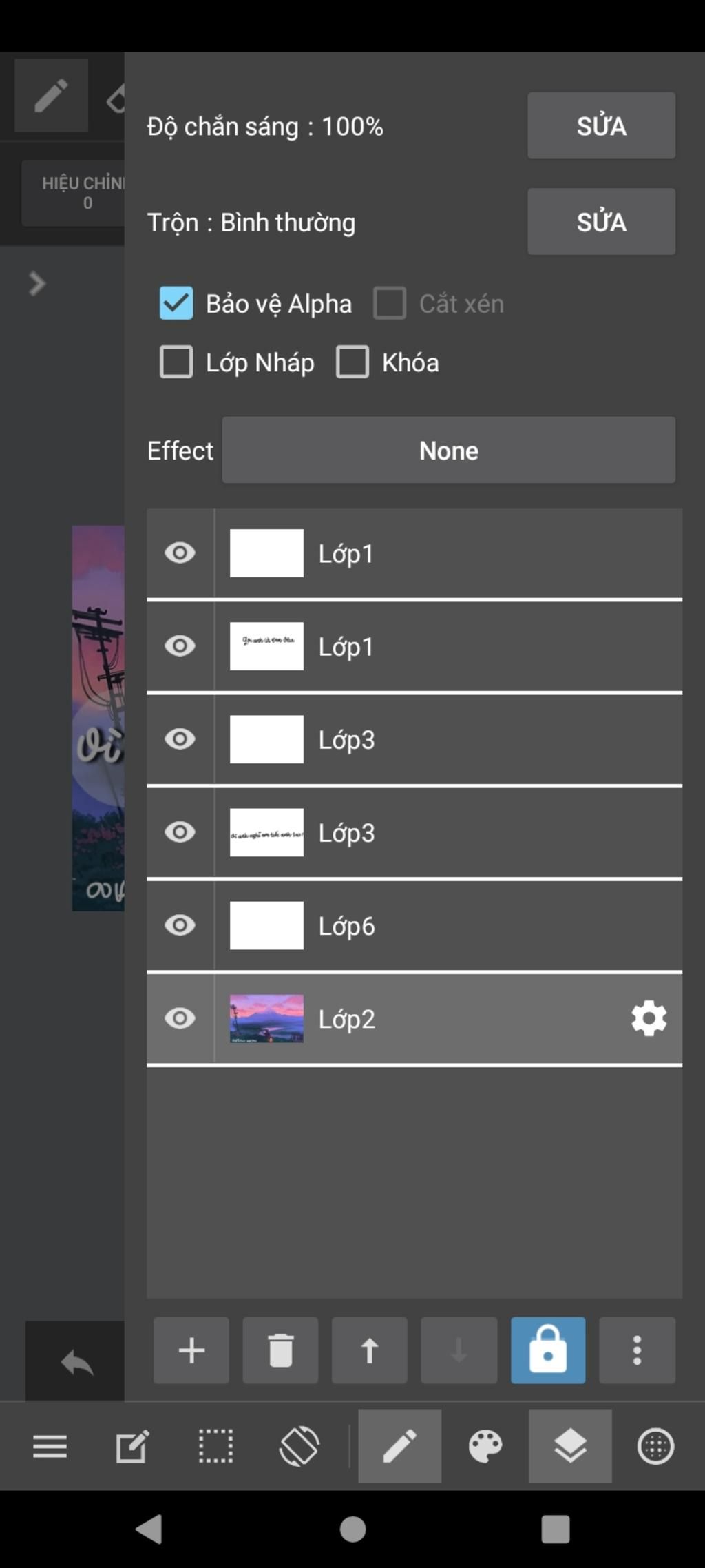Open the selection marquee tool
The image size is (705, 1568).
pos(216,1445)
